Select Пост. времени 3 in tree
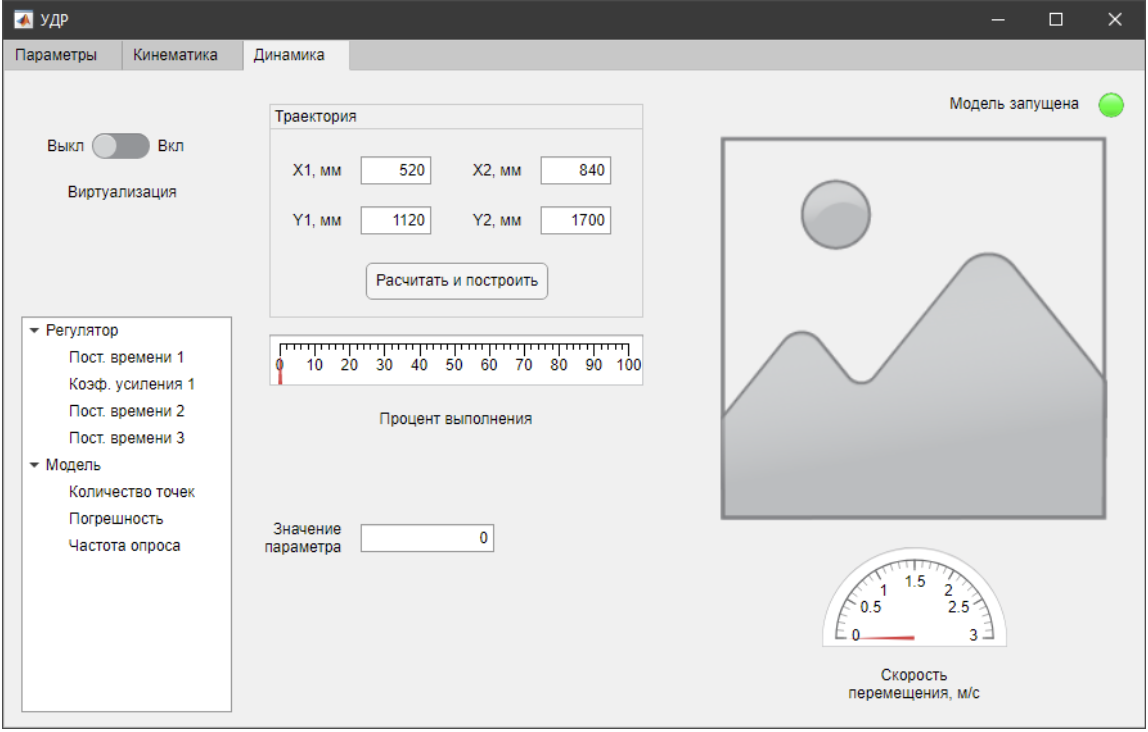 (x=126, y=438)
